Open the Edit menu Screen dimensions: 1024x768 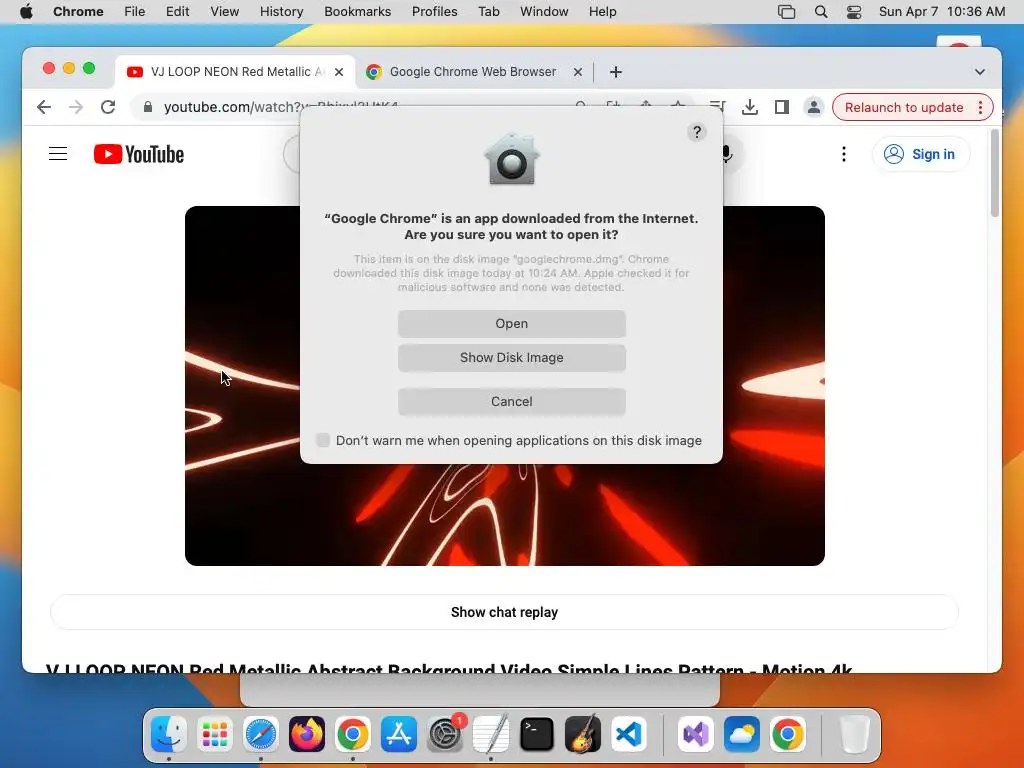coord(177,12)
